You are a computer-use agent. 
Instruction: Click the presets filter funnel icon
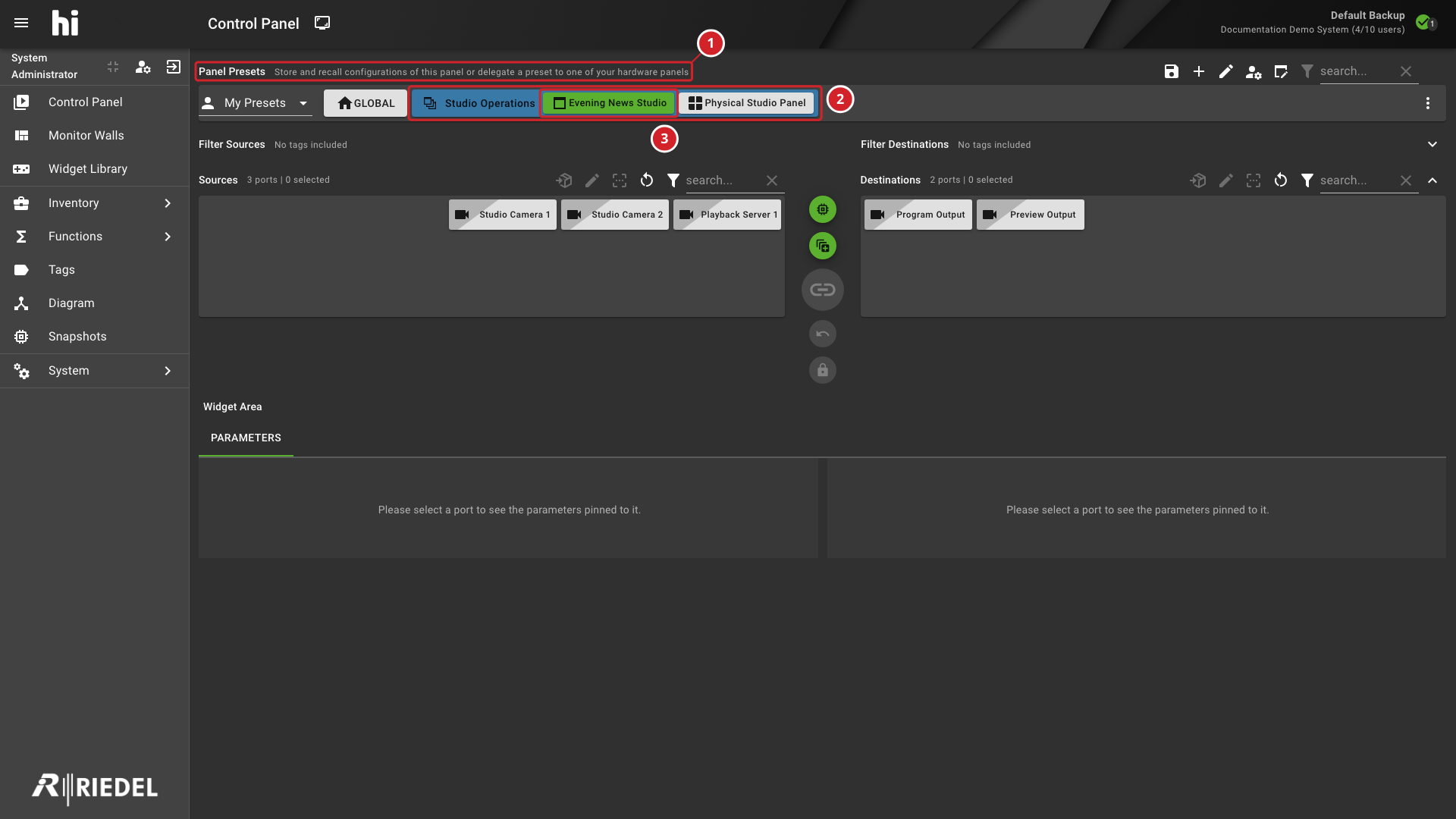tap(1307, 71)
